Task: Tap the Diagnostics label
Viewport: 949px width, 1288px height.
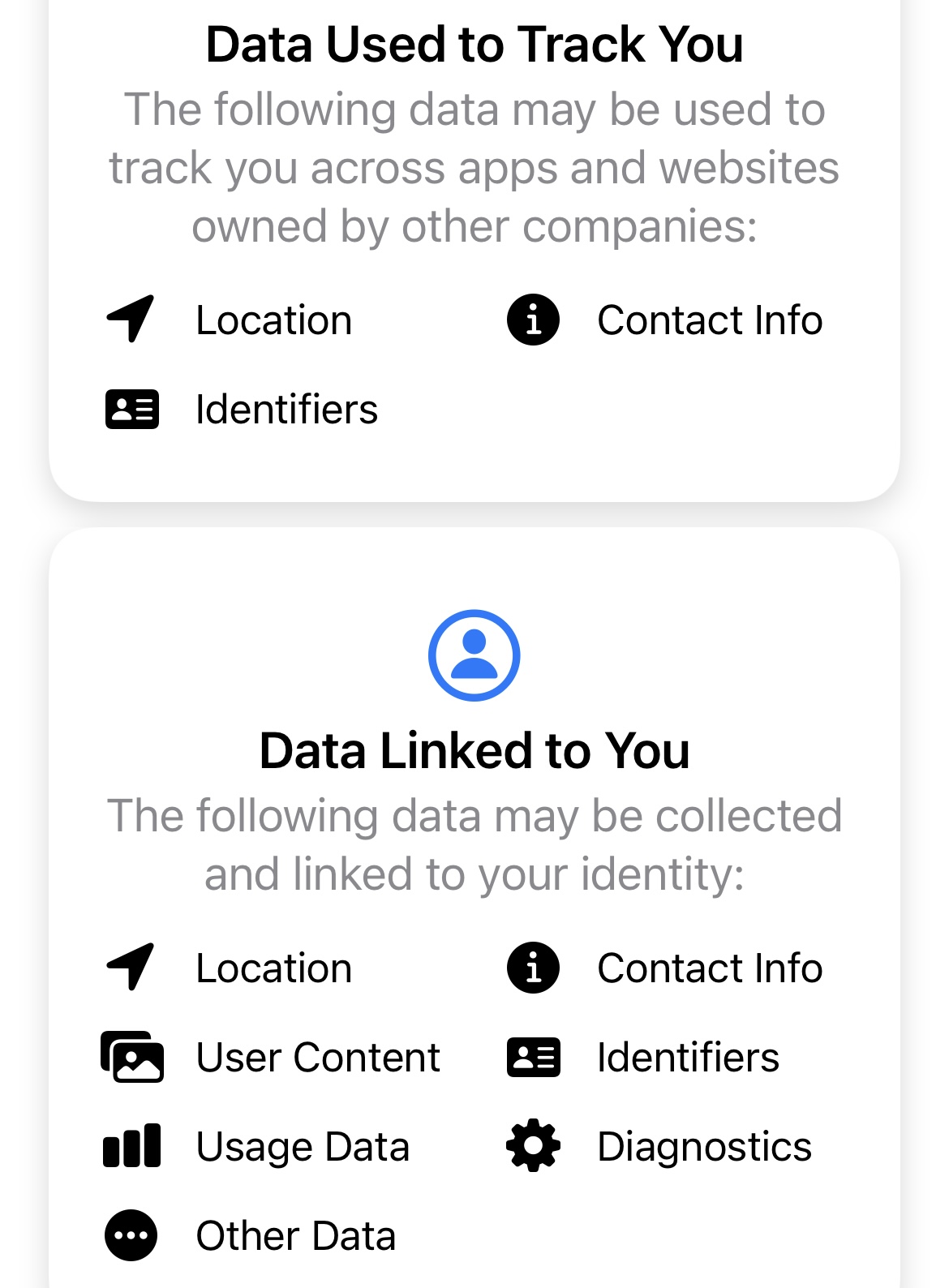Action: pos(704,1146)
